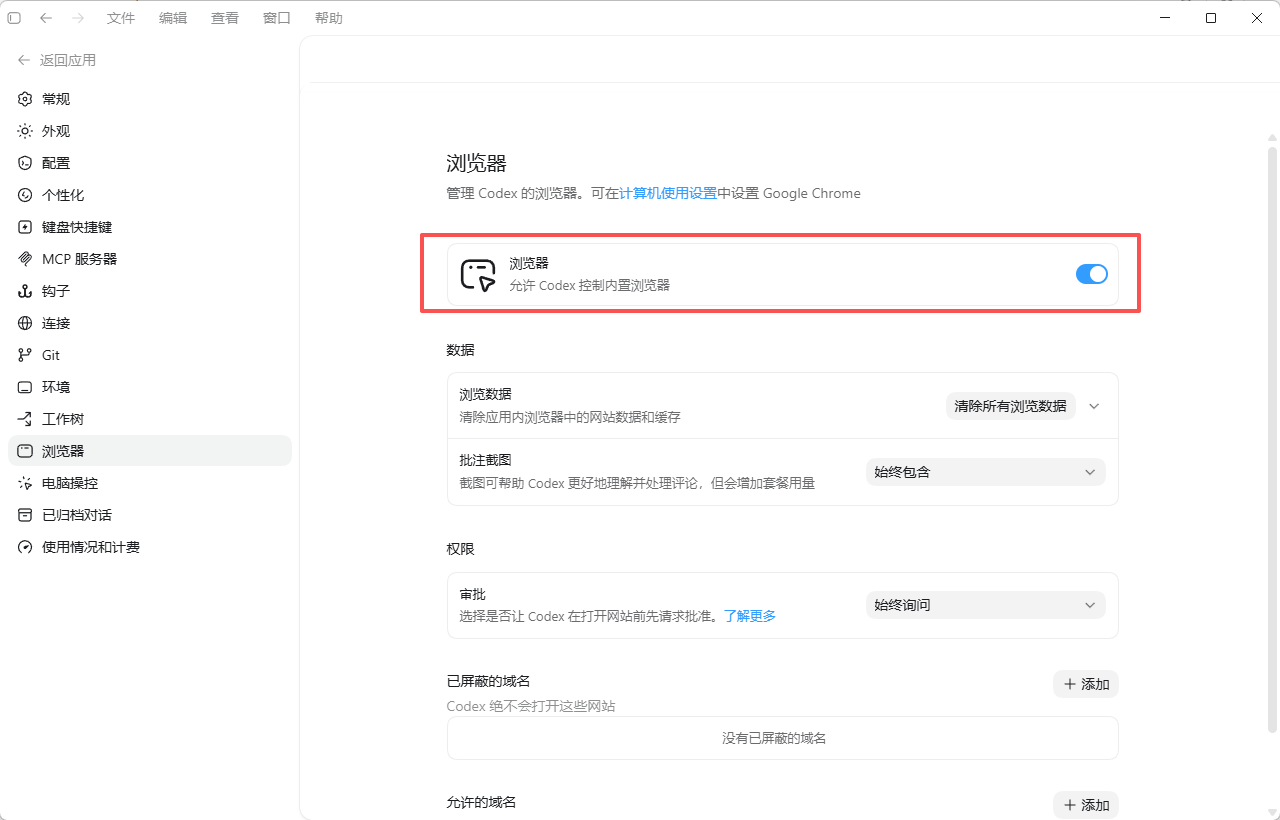Click the Usage and Billing (使用情况和计费) gauge icon
The height and width of the screenshot is (820, 1280).
coord(25,547)
